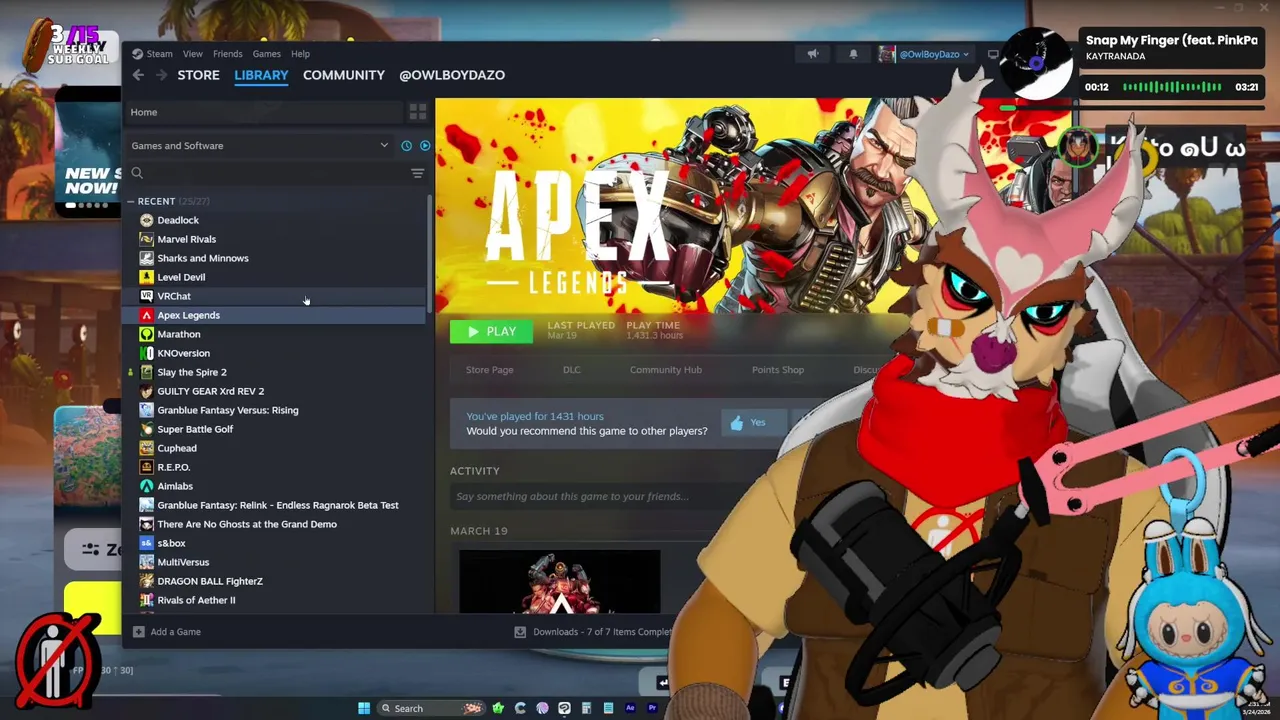The width and height of the screenshot is (1280, 720).
Task: Switch to the COMMUNITY tab
Action: coord(344,75)
